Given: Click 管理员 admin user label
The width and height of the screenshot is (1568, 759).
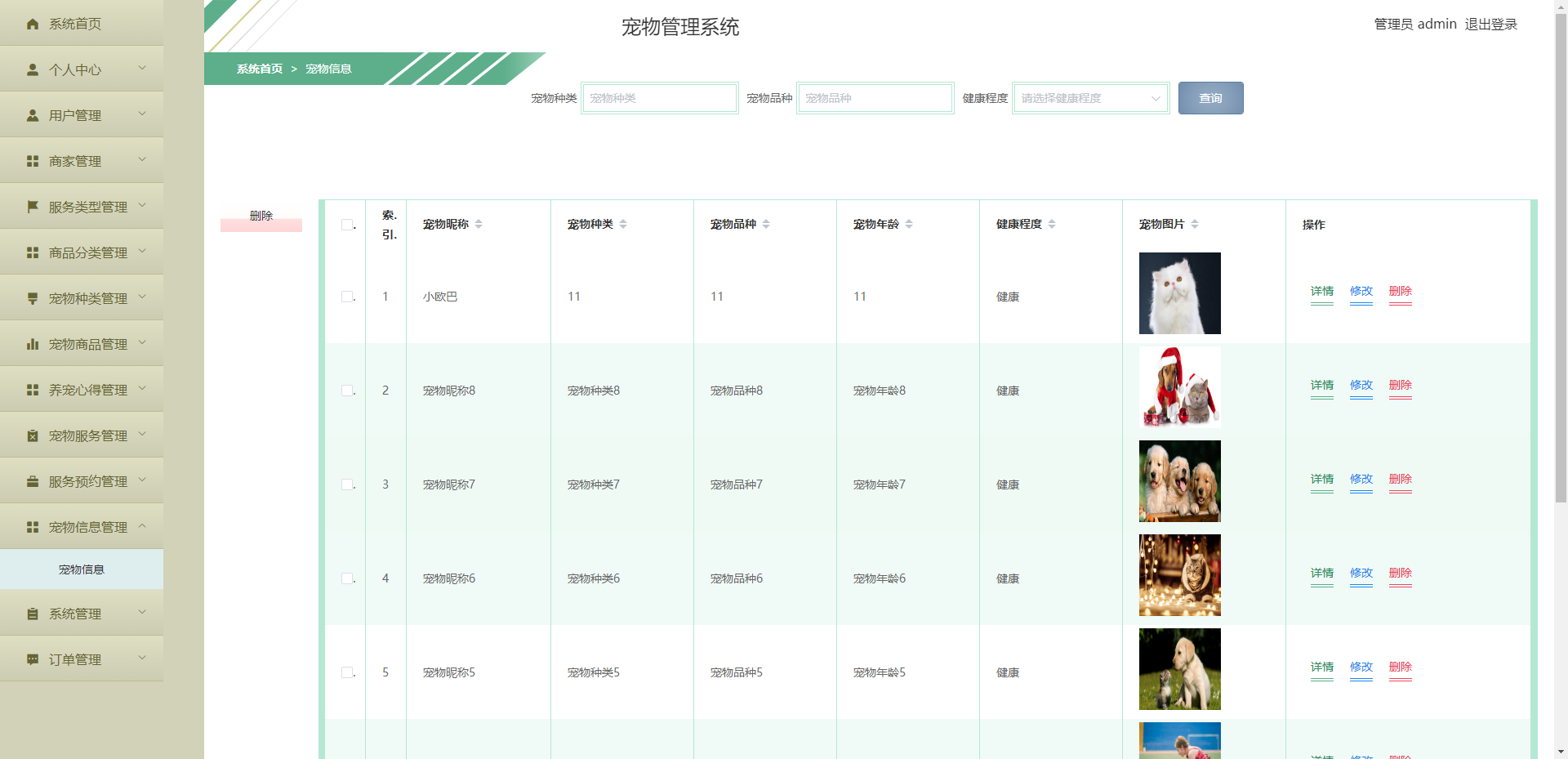Looking at the screenshot, I should (1415, 25).
